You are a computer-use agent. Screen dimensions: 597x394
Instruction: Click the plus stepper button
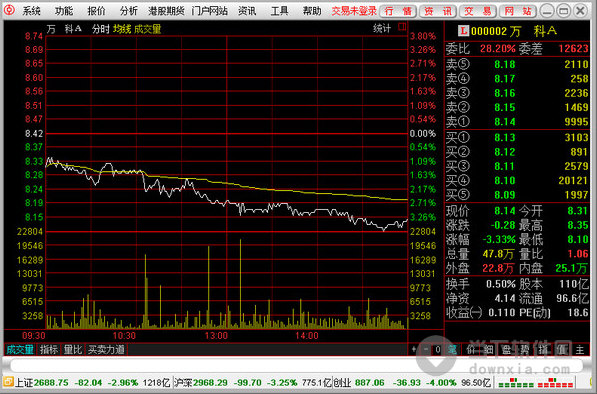(x=414, y=349)
